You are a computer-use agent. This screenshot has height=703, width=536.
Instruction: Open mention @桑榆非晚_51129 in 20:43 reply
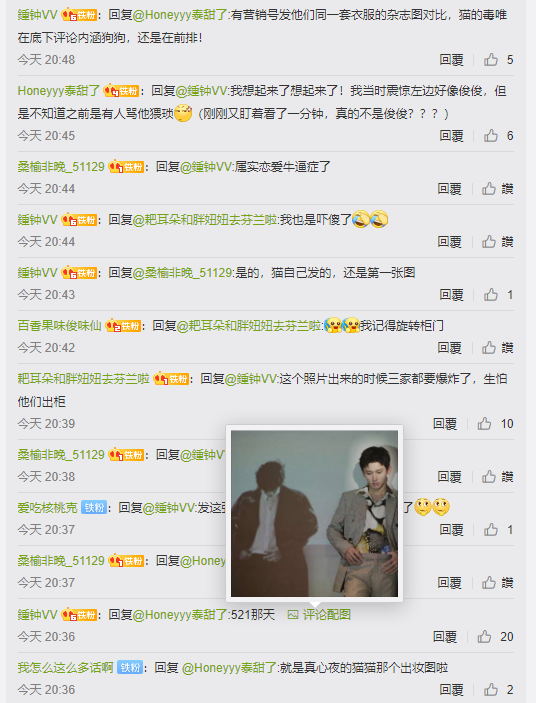point(183,273)
